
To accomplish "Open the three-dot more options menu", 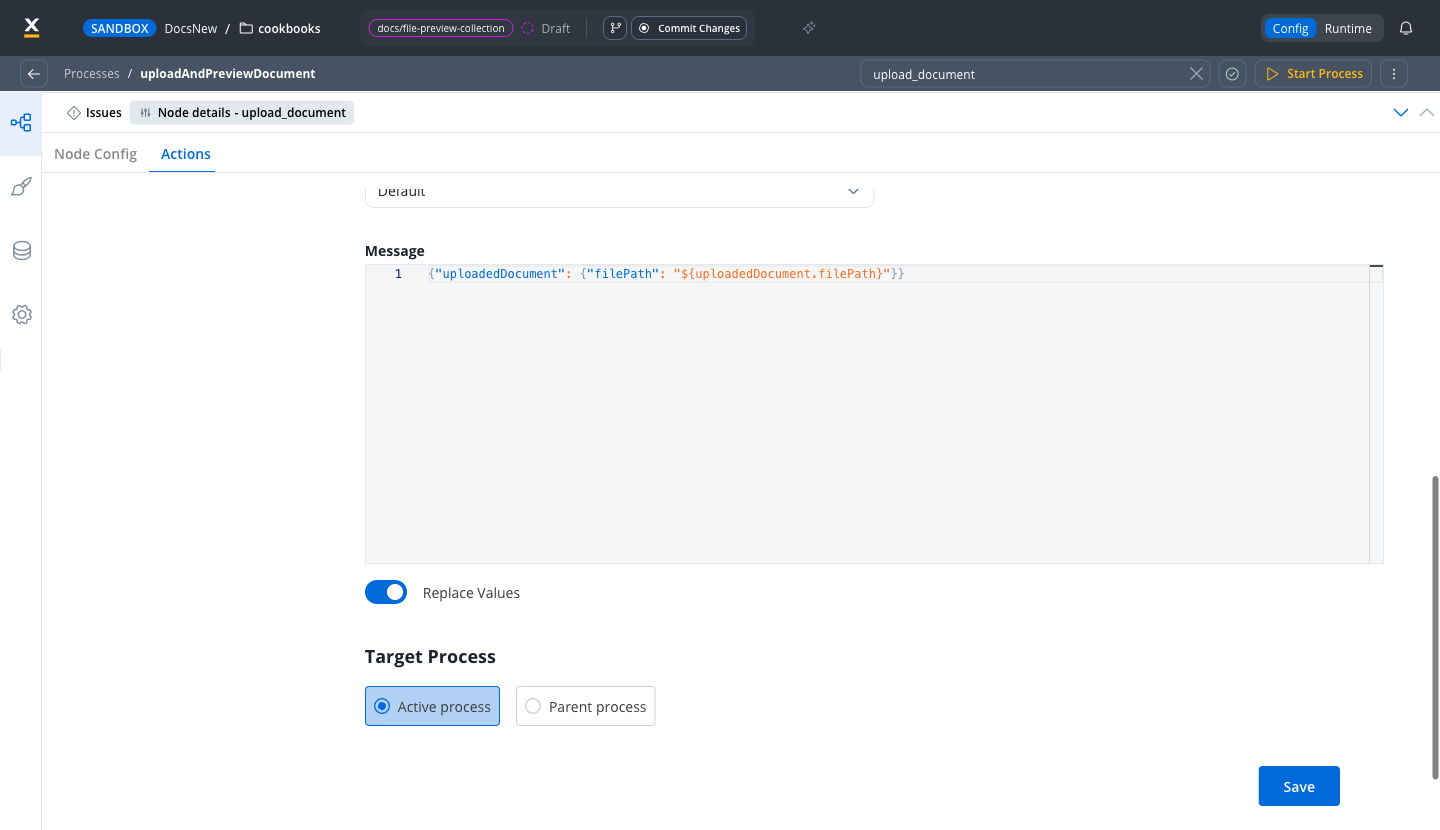I will point(1393,74).
